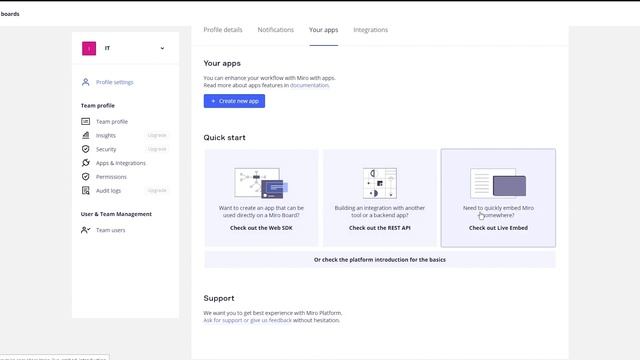Image resolution: width=640 pixels, height=360 pixels.
Task: Select the Your apps tab
Action: [323, 30]
